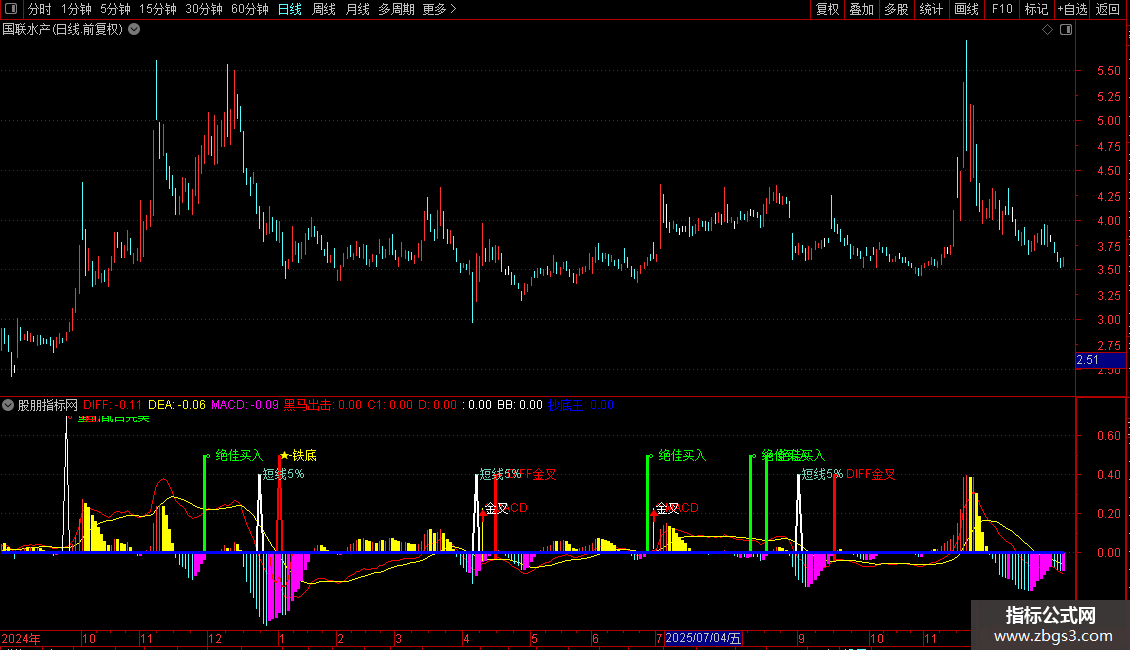The height and width of the screenshot is (650, 1130).
Task: Click the 2024年 label on time axis
Action: click(21, 638)
